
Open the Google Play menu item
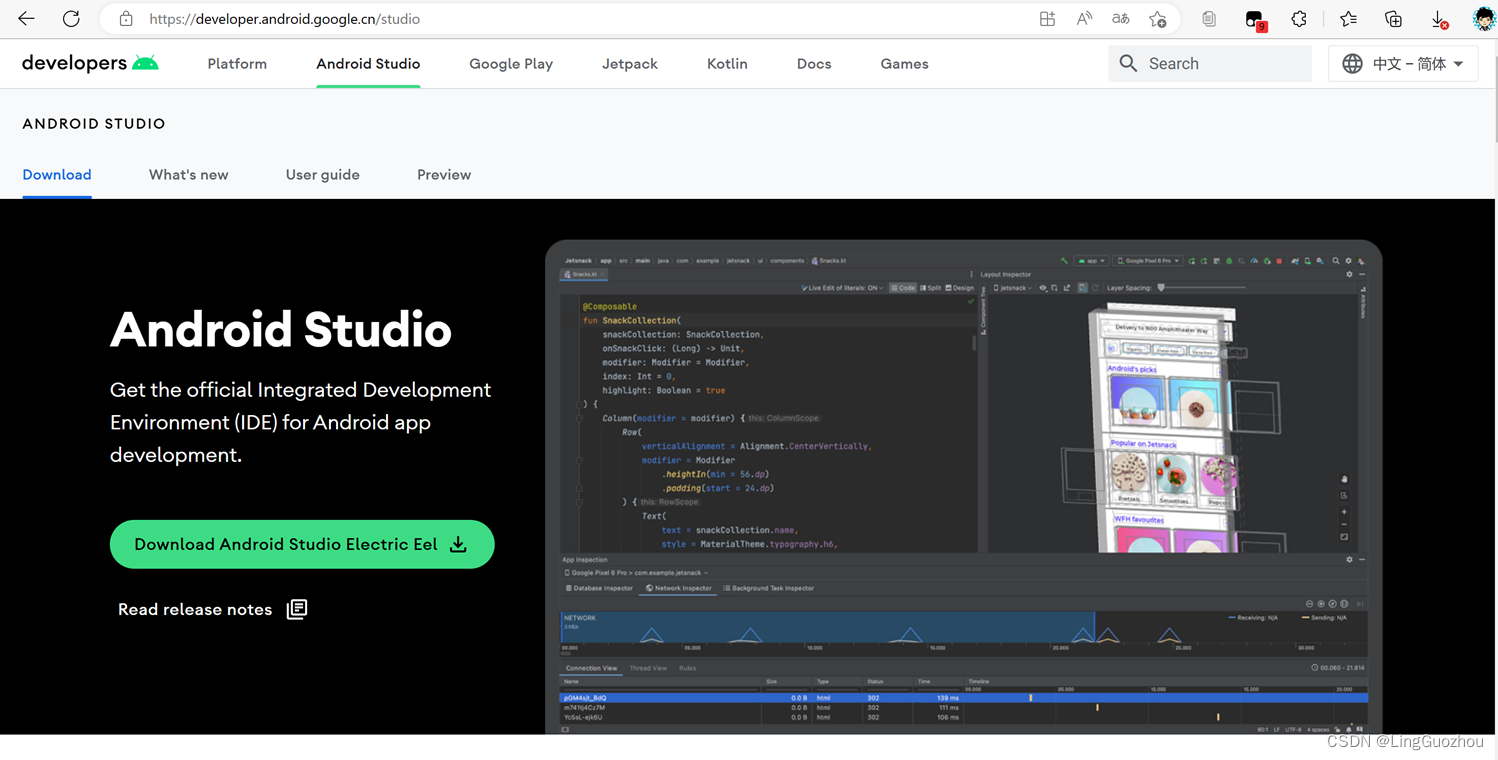(511, 63)
